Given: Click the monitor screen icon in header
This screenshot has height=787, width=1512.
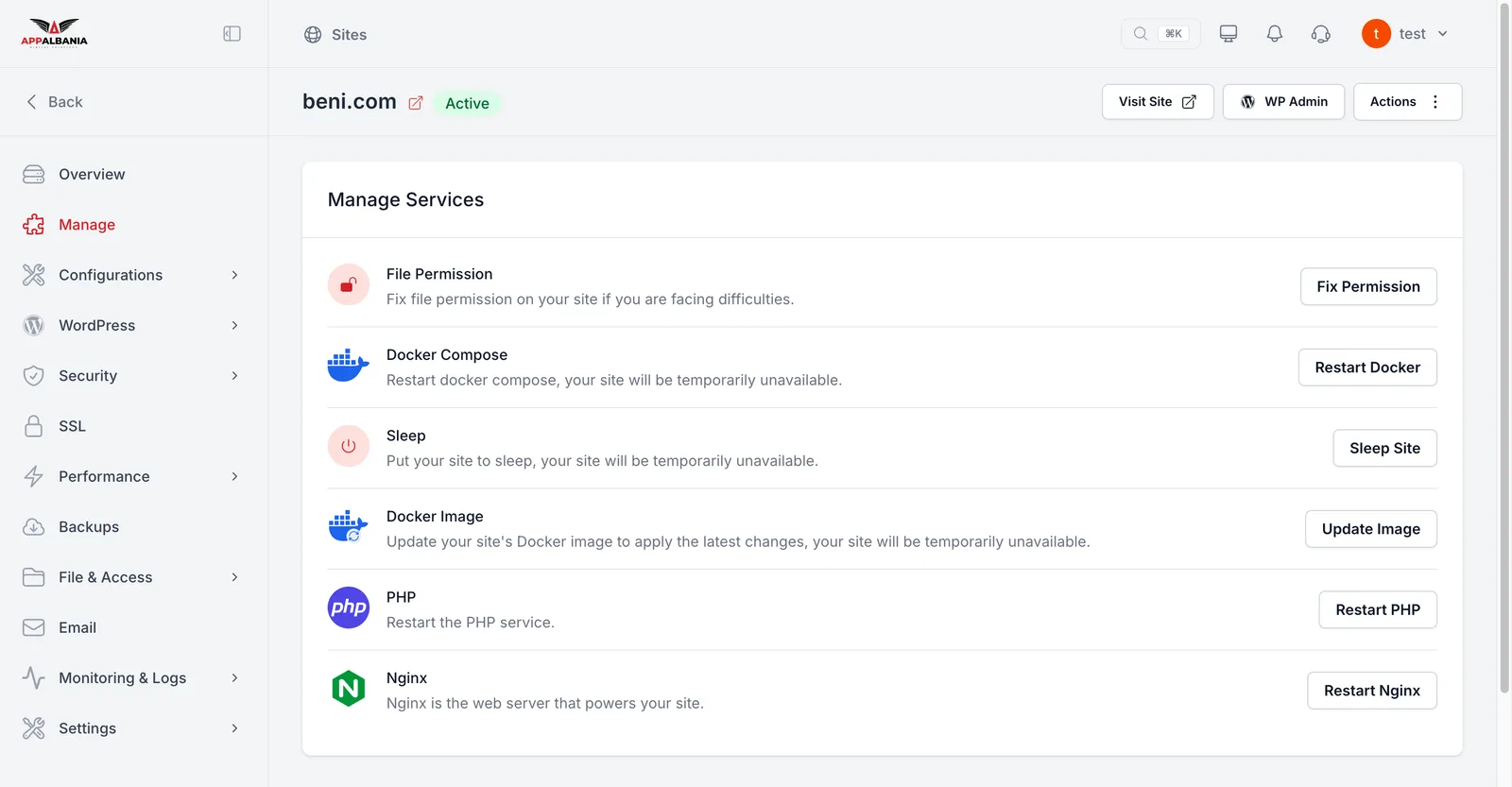Looking at the screenshot, I should click(x=1228, y=34).
